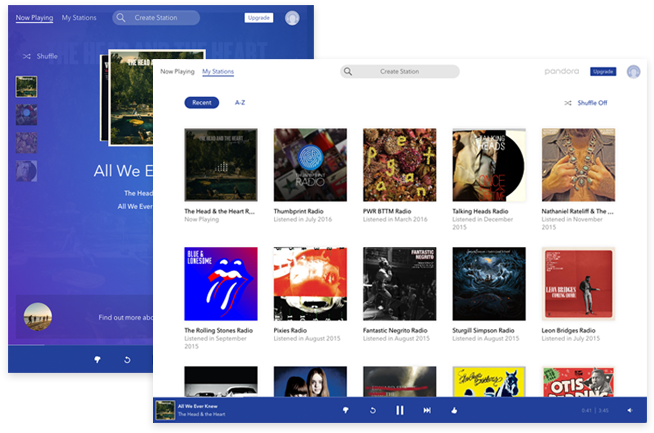Click "PWR BTTM Radio" title text
This screenshot has height=433, width=654.
(x=387, y=211)
